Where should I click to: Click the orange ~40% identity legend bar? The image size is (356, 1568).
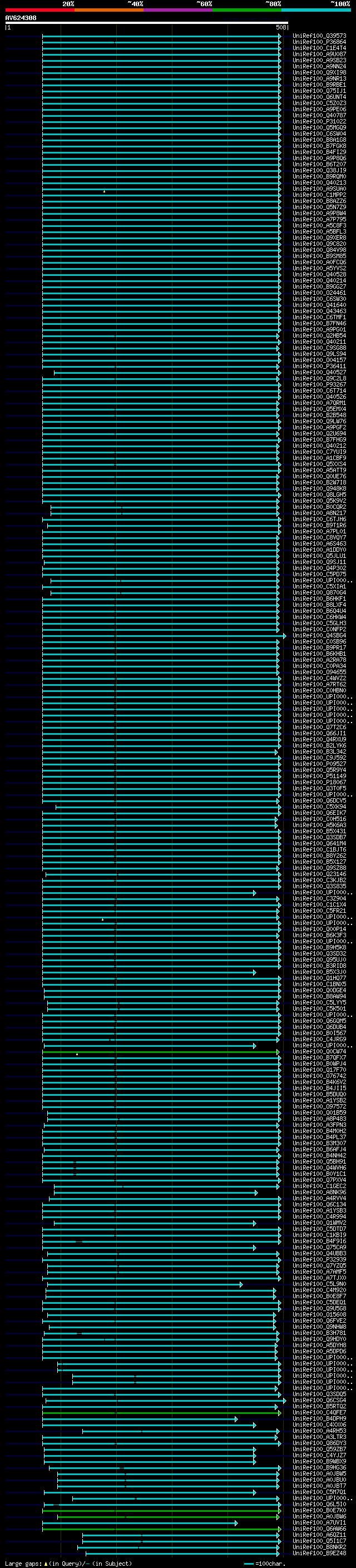coord(109,10)
